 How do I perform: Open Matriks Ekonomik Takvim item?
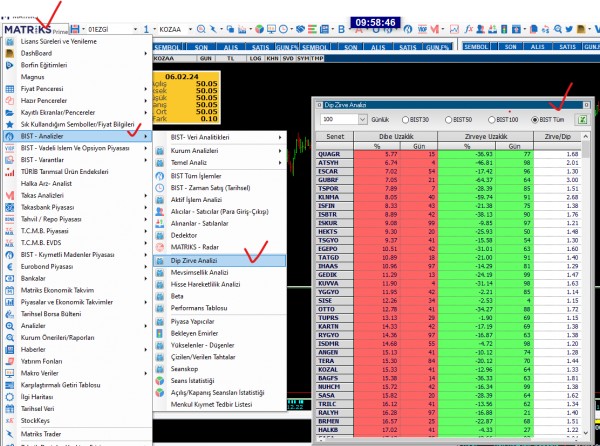tap(57, 290)
